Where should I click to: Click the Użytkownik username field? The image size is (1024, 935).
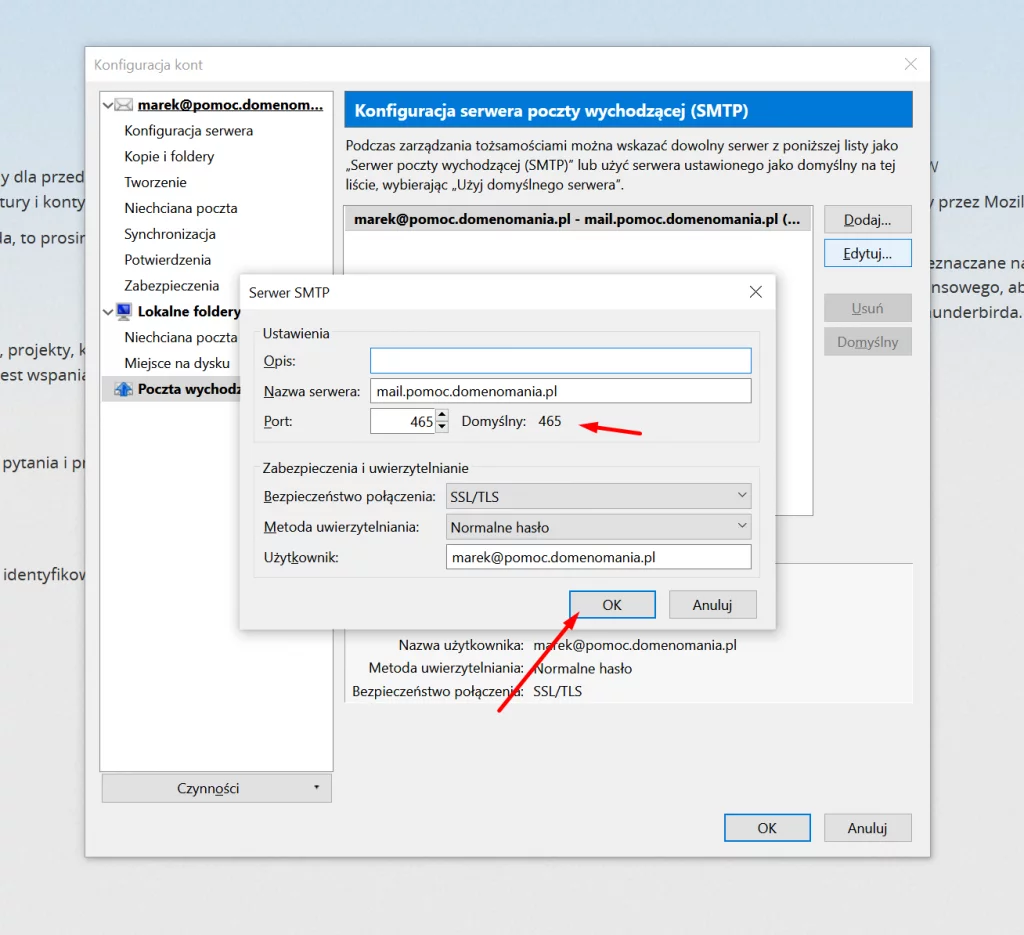tap(598, 557)
